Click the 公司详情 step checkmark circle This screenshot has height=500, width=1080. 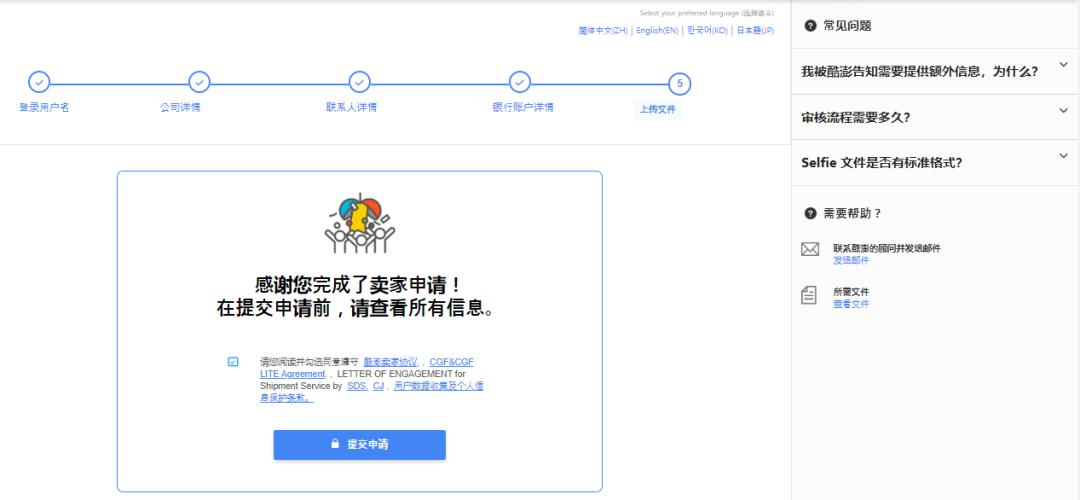pos(199,82)
